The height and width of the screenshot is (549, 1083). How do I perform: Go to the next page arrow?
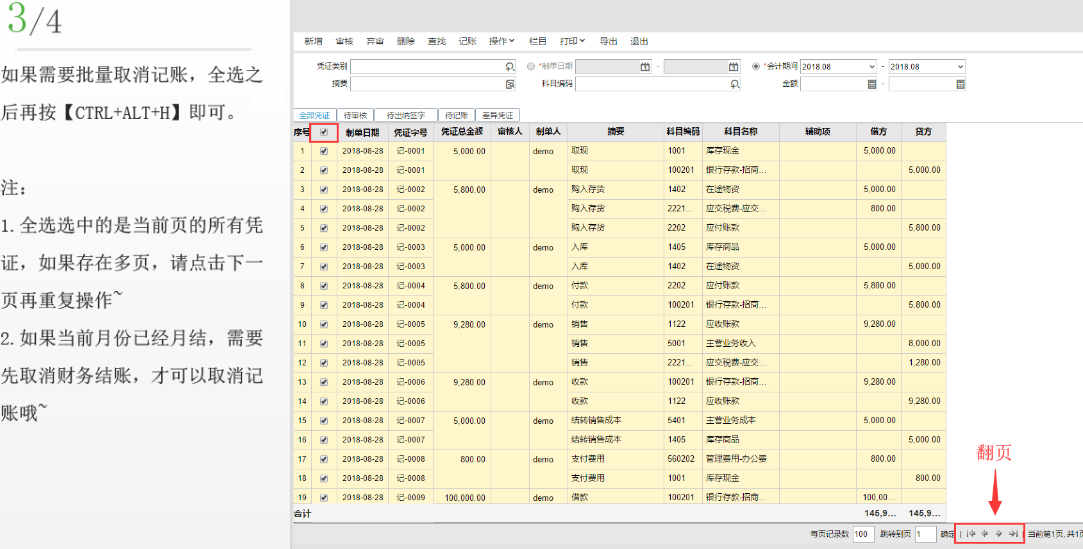999,533
